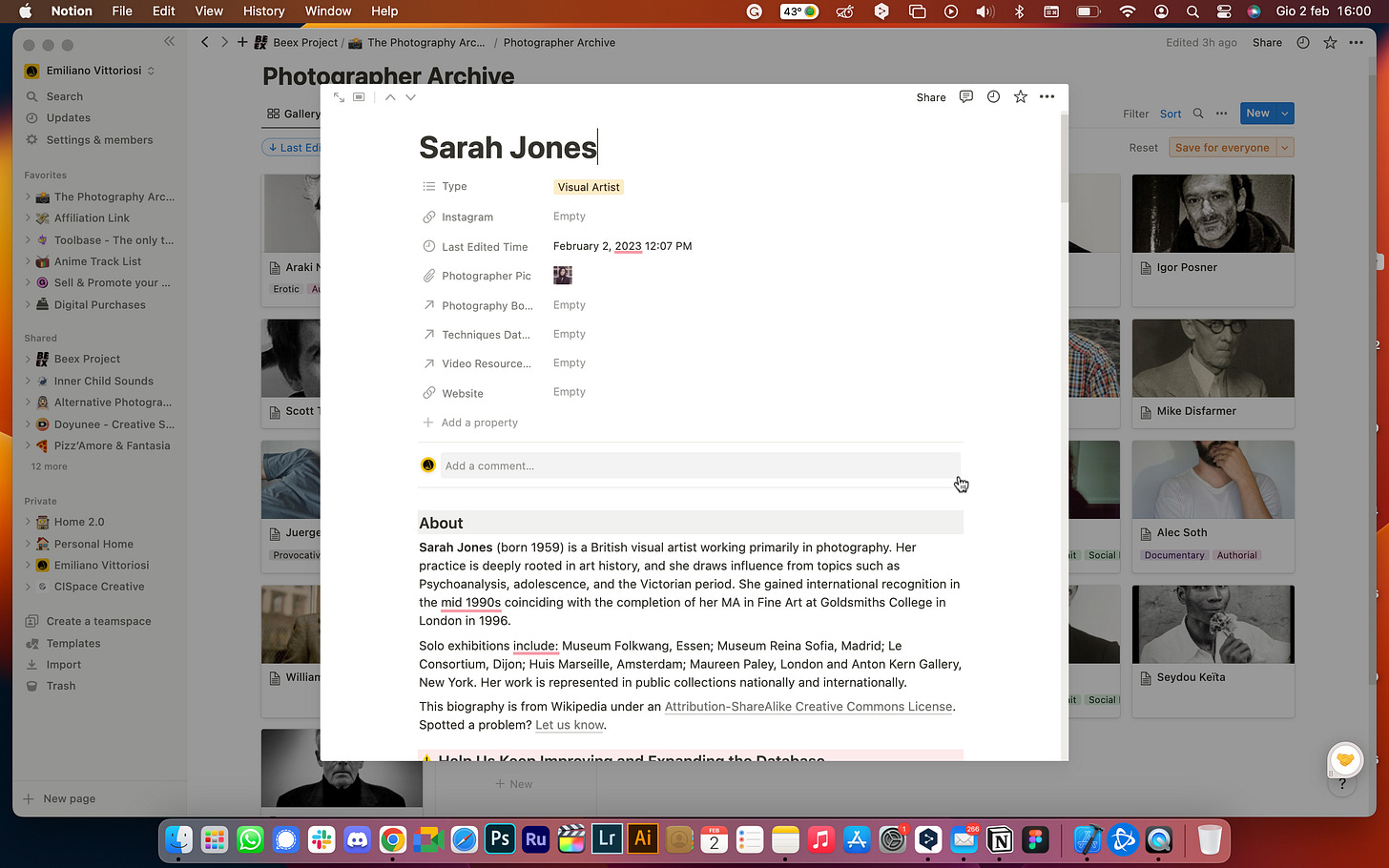This screenshot has height=868, width=1389.
Task: Open the workspace switcher Emiliano Vittoriosi
Action: (91, 71)
